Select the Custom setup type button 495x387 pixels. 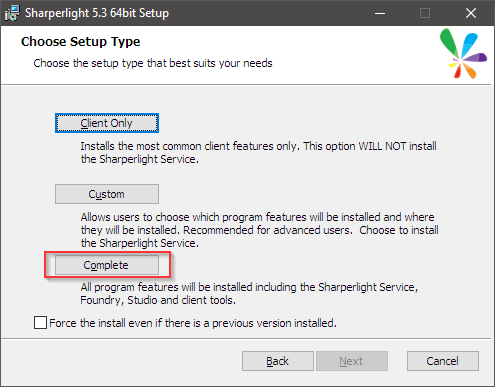point(107,194)
